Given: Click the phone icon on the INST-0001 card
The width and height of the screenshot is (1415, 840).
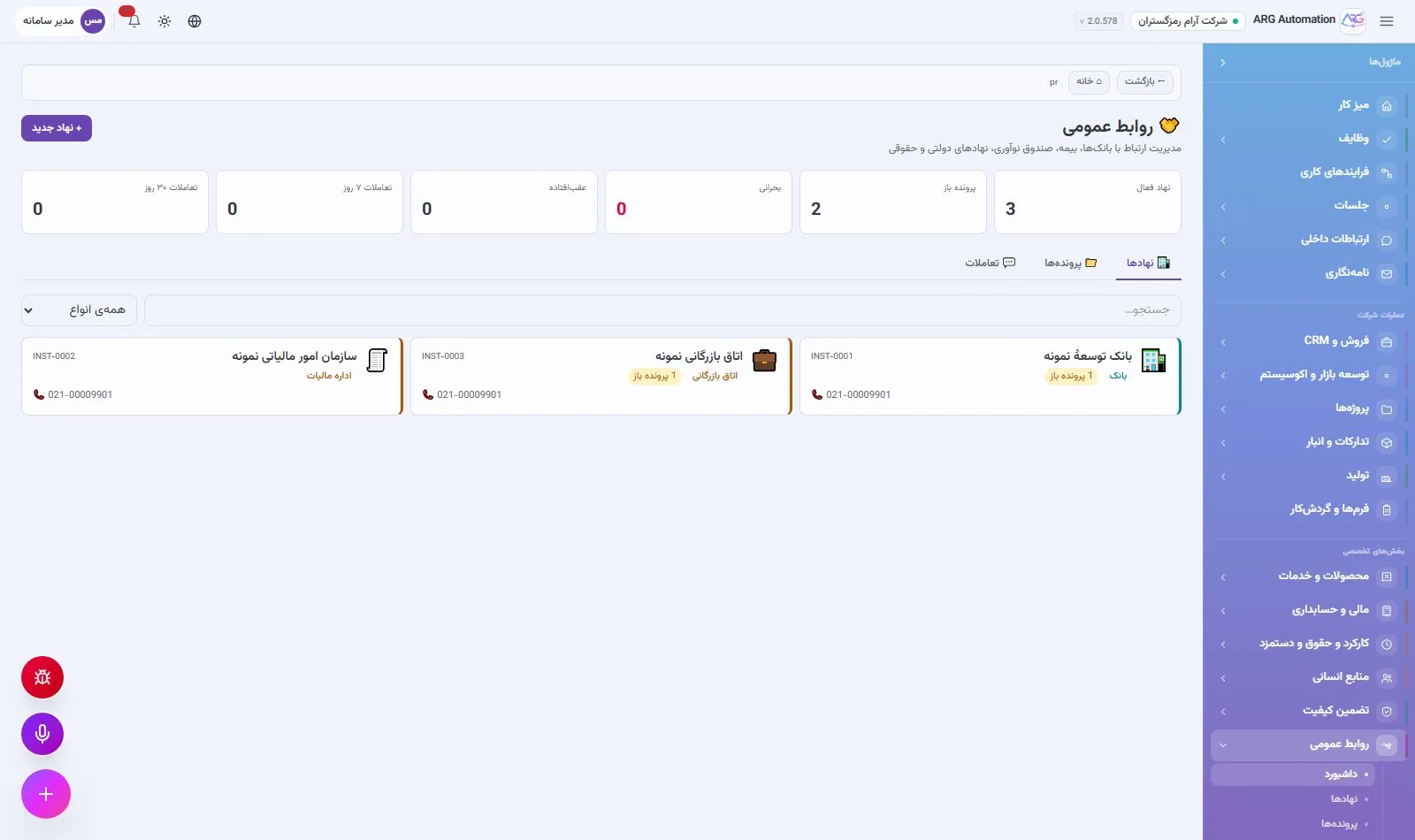Looking at the screenshot, I should pyautogui.click(x=817, y=394).
